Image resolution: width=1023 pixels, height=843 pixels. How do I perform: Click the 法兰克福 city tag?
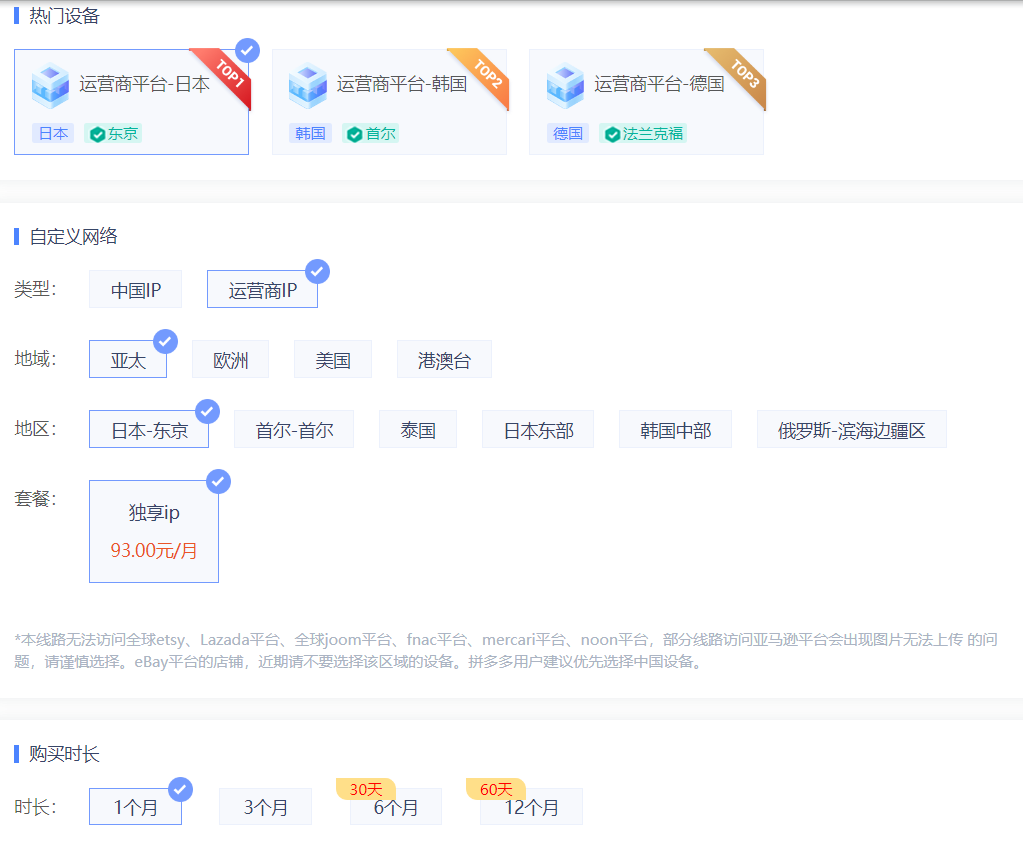coord(643,134)
